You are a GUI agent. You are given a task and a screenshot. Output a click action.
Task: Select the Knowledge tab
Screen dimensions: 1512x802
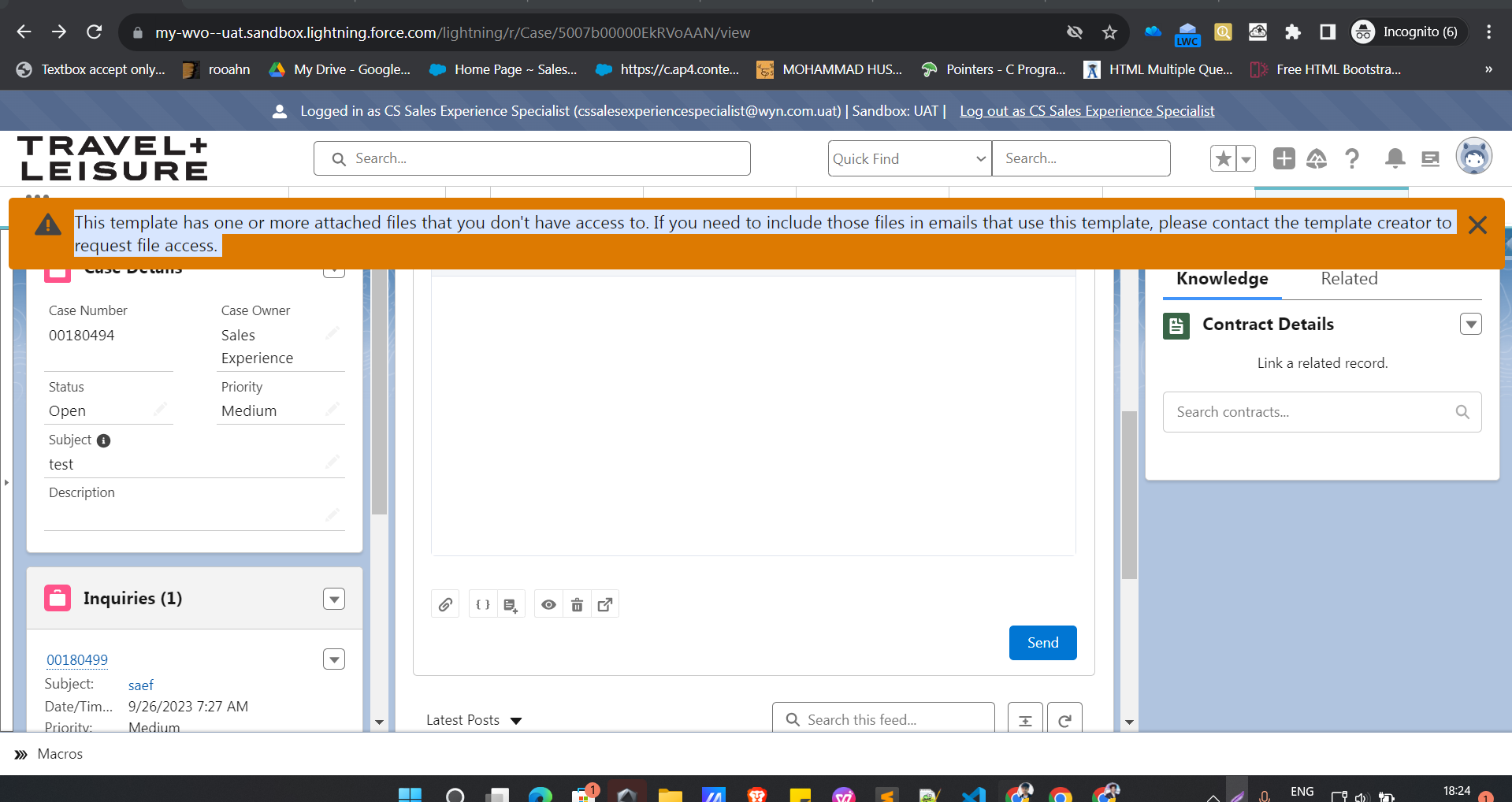[x=1221, y=278]
